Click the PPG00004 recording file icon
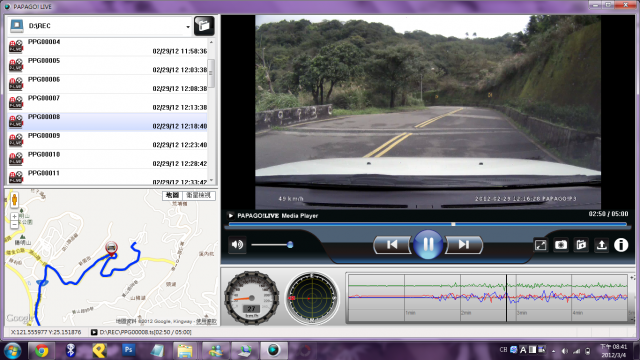This screenshot has height=360, width=640. point(16,47)
